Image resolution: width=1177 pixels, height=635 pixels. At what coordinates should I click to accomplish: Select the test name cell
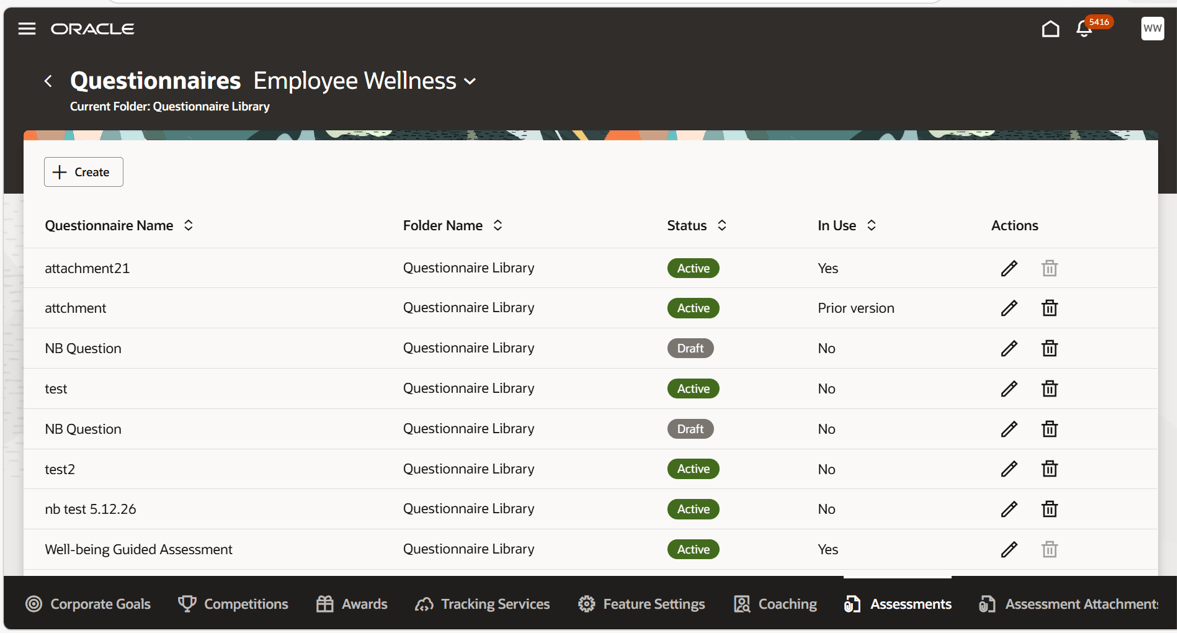pyautogui.click(x=56, y=389)
